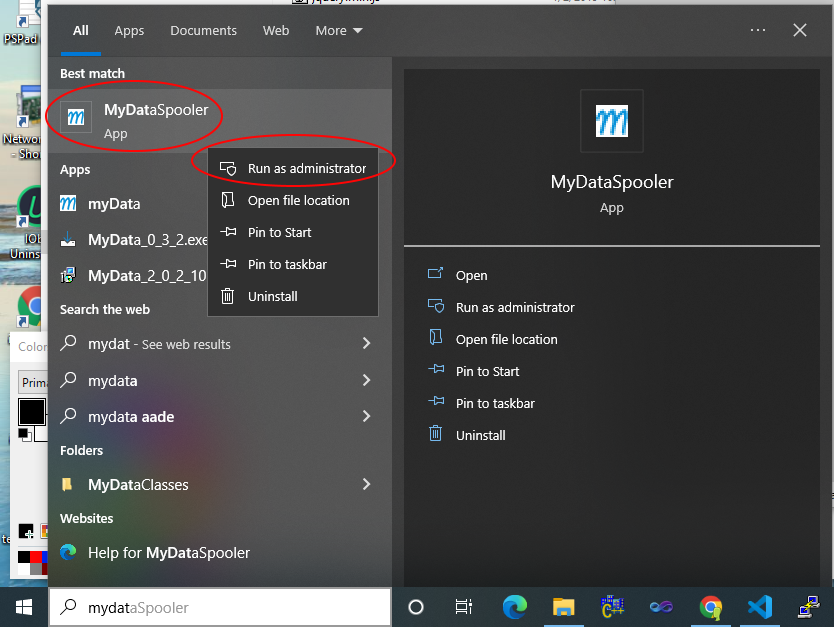Expand the More filter dropdown

tap(339, 31)
